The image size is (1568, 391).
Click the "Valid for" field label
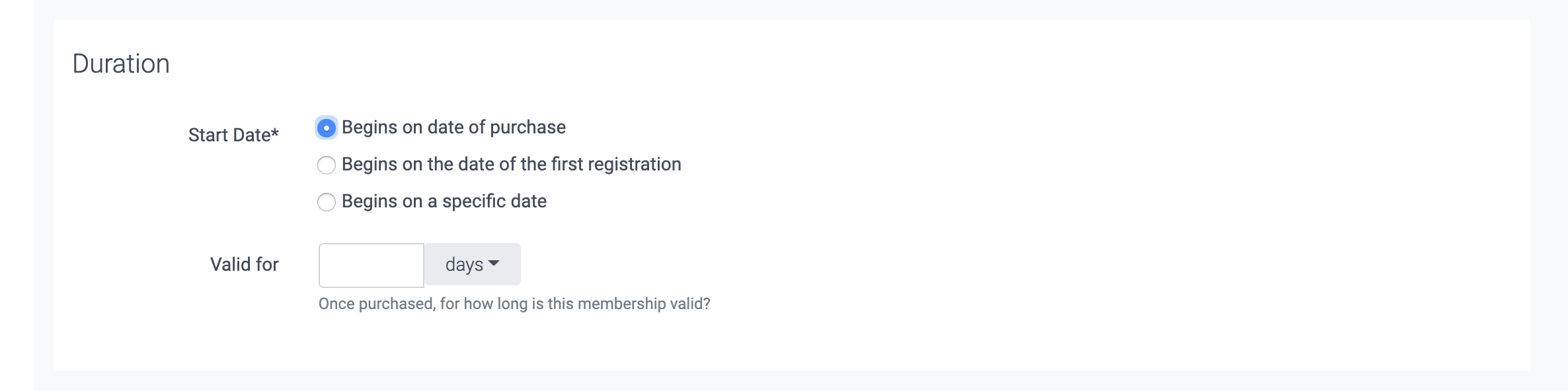[244, 265]
